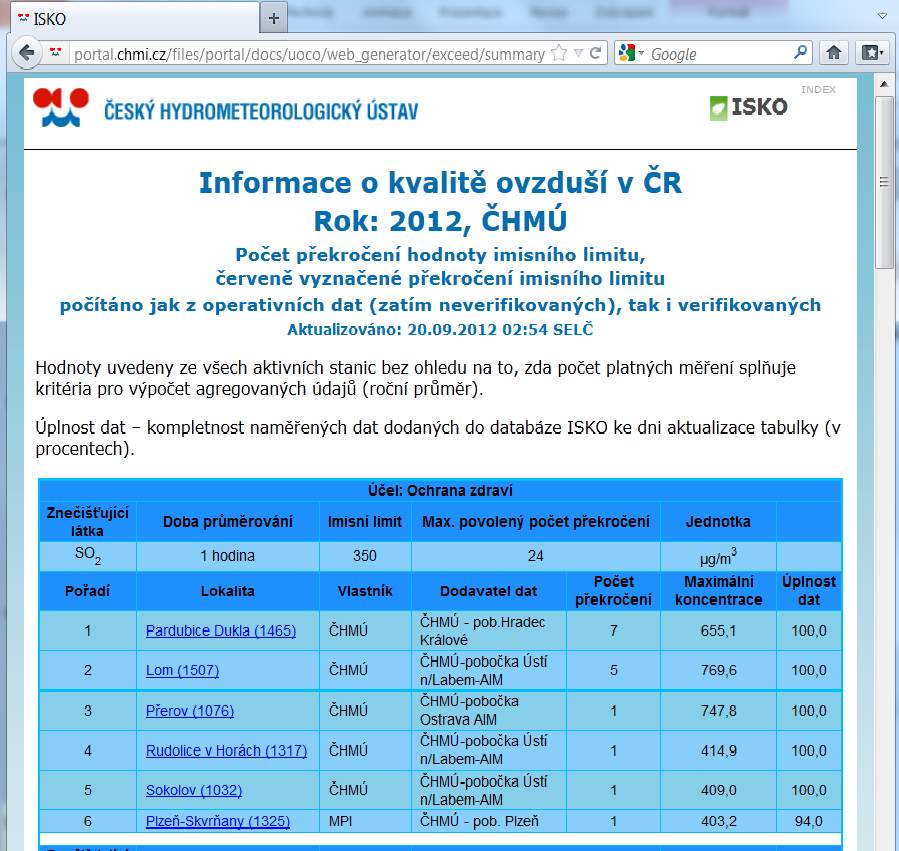The image size is (899, 851).
Task: Open the URL history dropdown arrow
Action: click(579, 53)
